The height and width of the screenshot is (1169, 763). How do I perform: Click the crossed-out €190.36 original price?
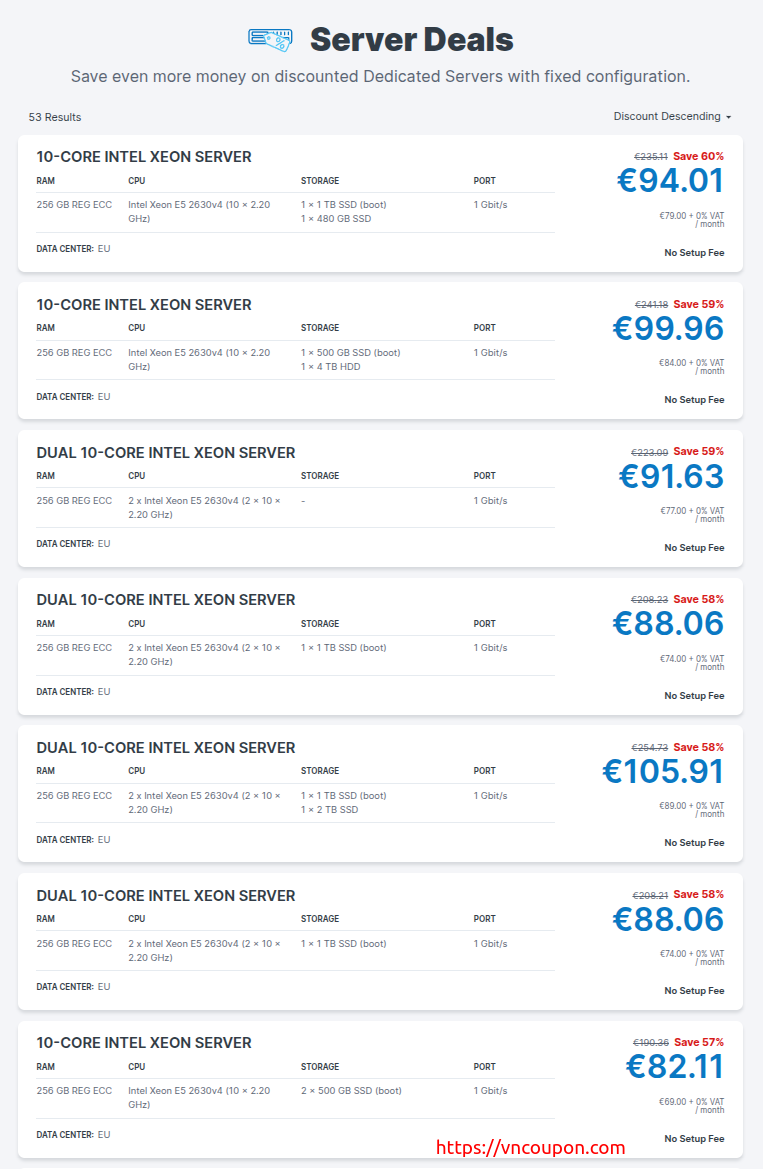[651, 1043]
